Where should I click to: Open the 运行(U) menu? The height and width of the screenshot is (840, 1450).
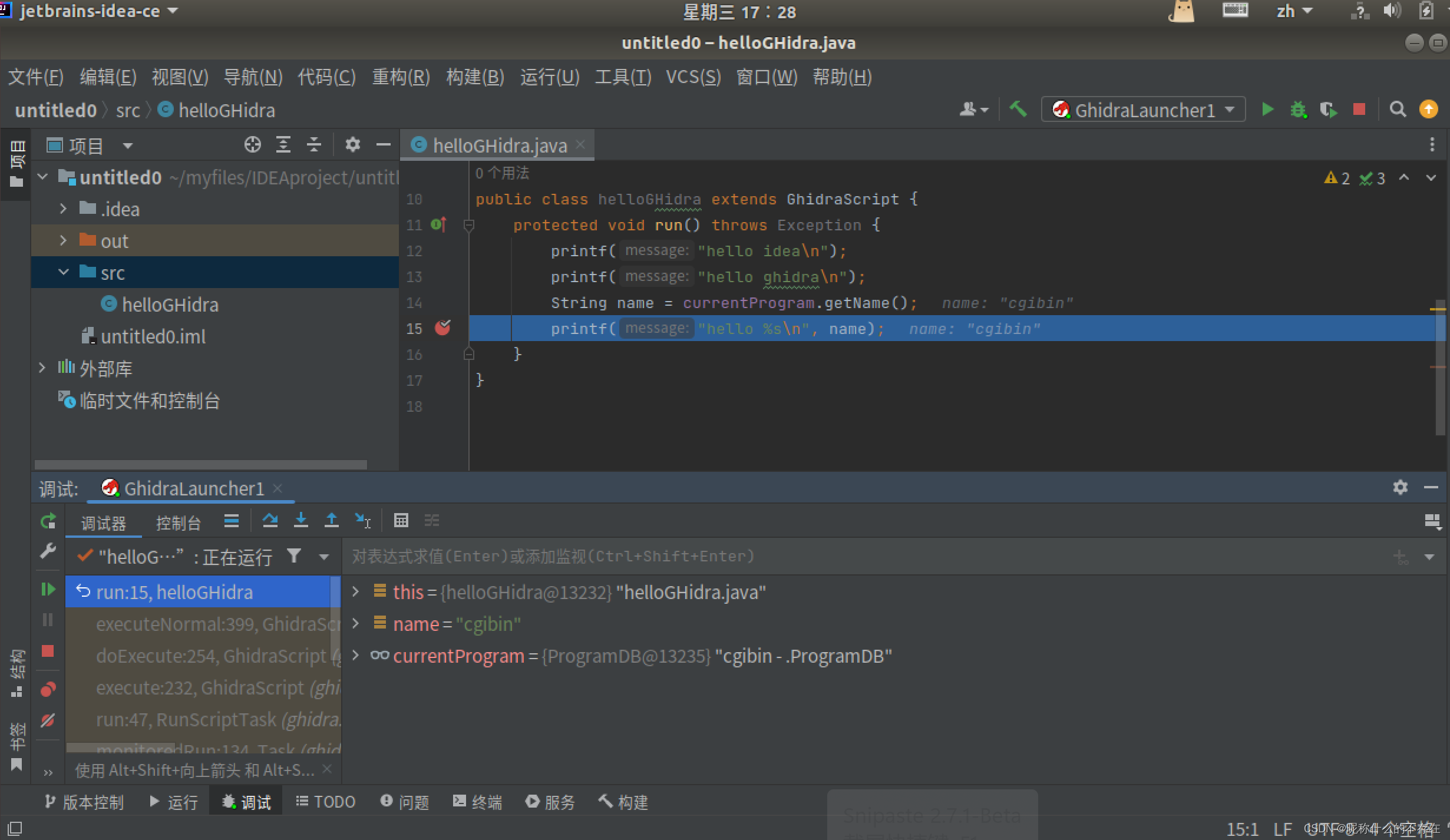[549, 77]
